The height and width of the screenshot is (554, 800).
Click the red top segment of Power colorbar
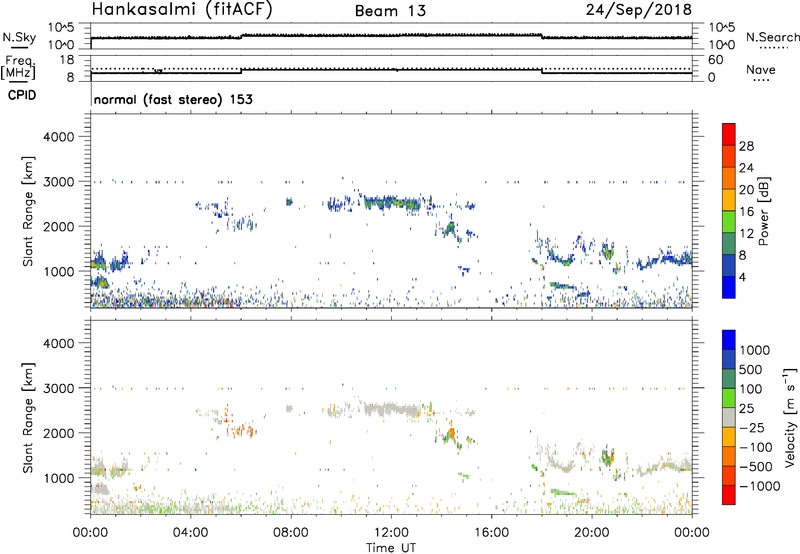point(729,134)
